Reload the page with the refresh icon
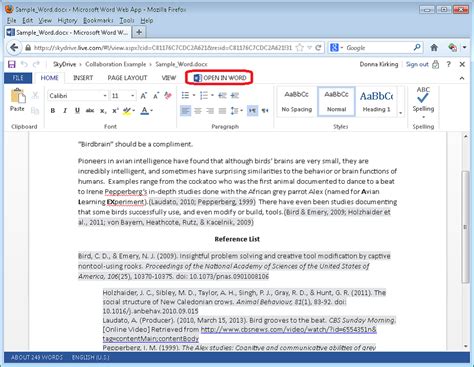The height and width of the screenshot is (367, 474). [318, 48]
